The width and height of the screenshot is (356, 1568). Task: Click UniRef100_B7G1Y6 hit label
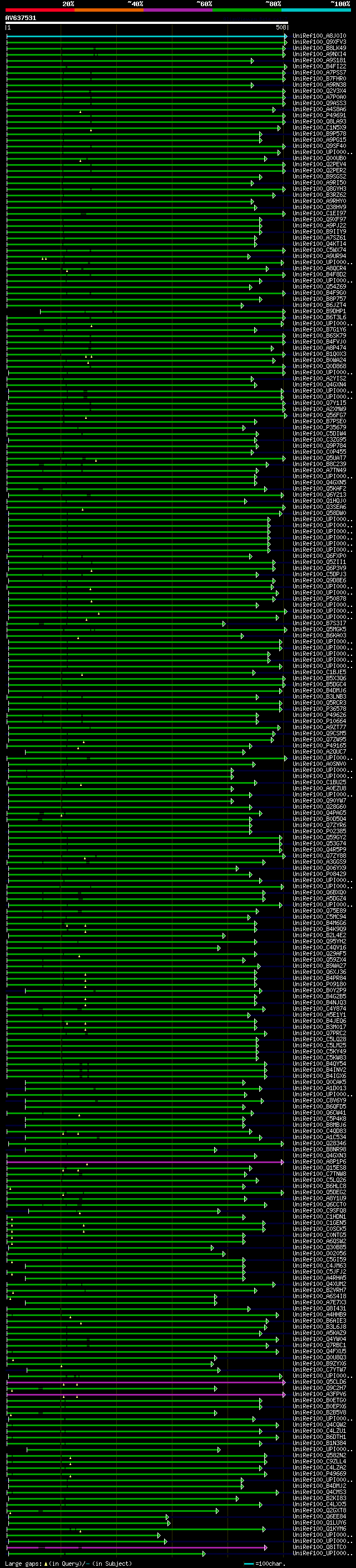click(319, 330)
